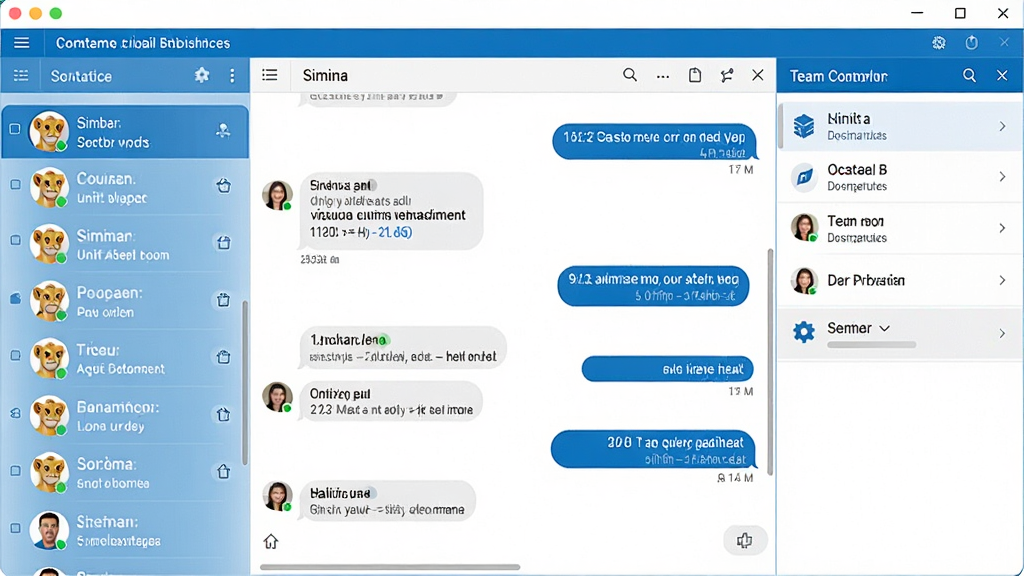Tick the checkbox for the Couiaen contact
Screen dimensions: 1024x576
[x=15, y=185]
